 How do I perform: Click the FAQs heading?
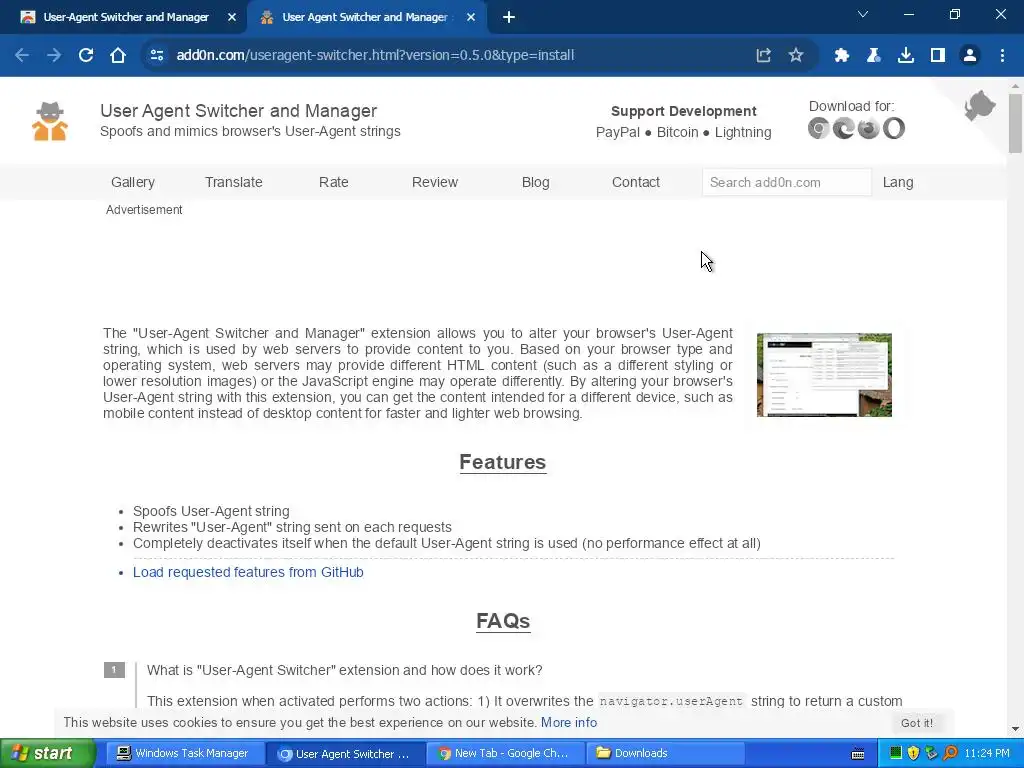tap(503, 620)
